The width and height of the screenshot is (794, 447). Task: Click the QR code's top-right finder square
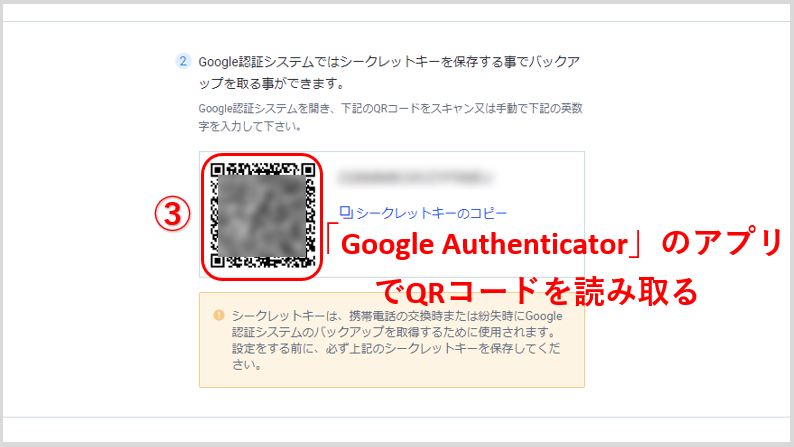(x=307, y=170)
